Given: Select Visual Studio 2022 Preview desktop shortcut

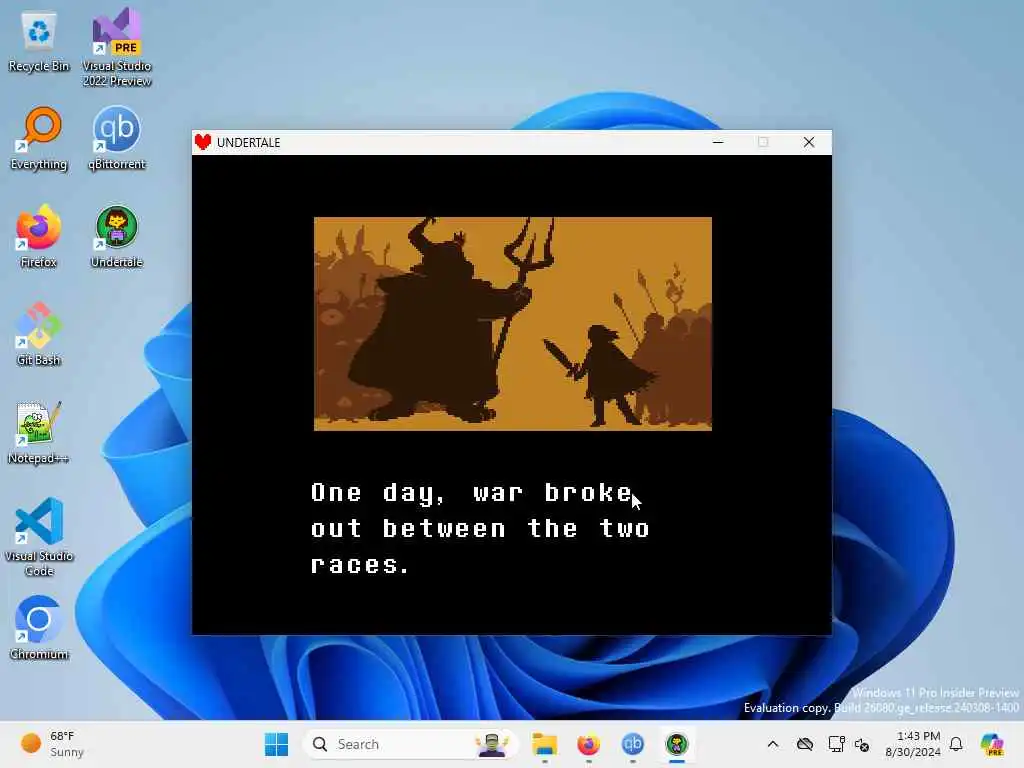Looking at the screenshot, I should (117, 47).
